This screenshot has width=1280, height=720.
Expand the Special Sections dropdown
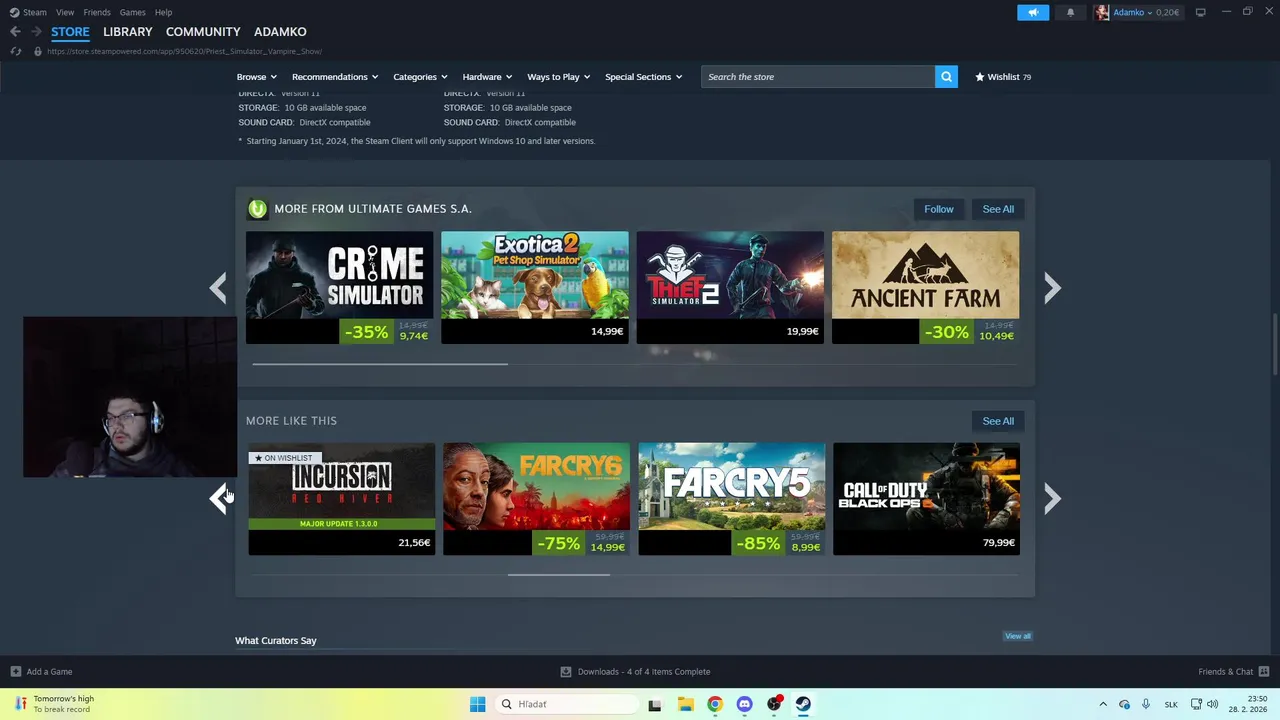pos(643,77)
